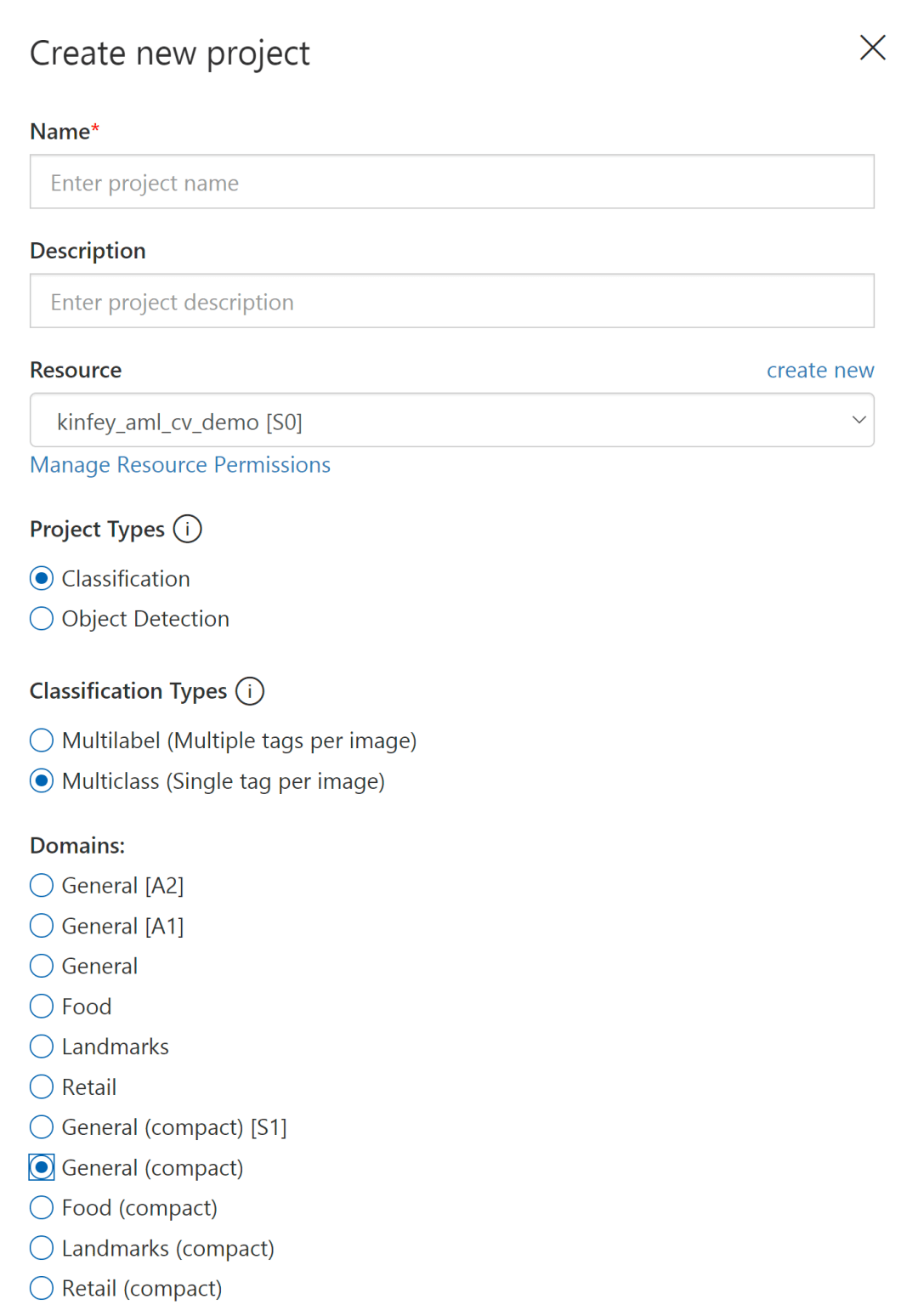Select Object Detection project type
The width and height of the screenshot is (918, 1316).
[42, 619]
